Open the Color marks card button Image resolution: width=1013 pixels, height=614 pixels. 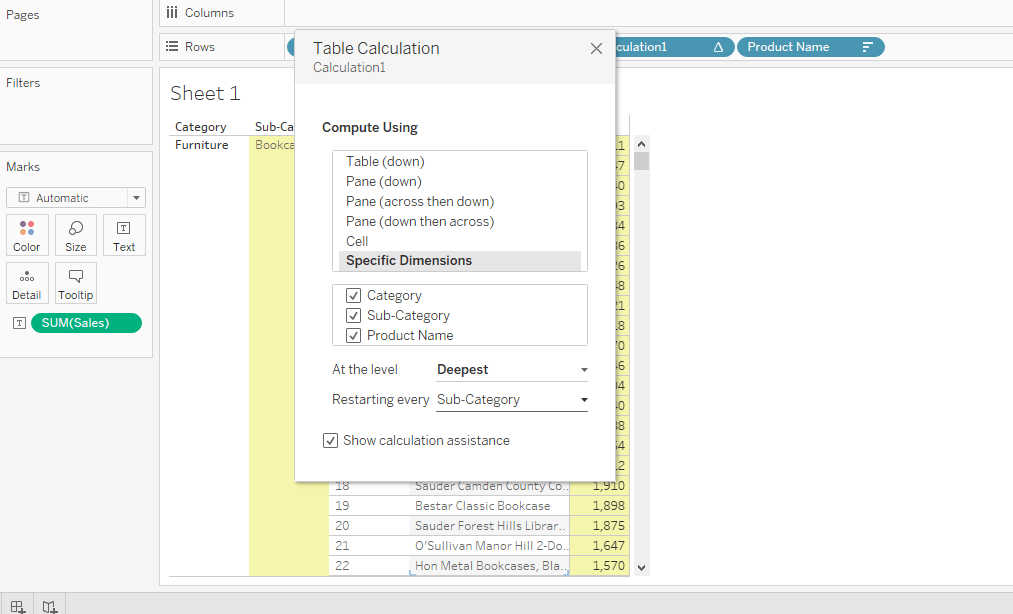coord(27,235)
